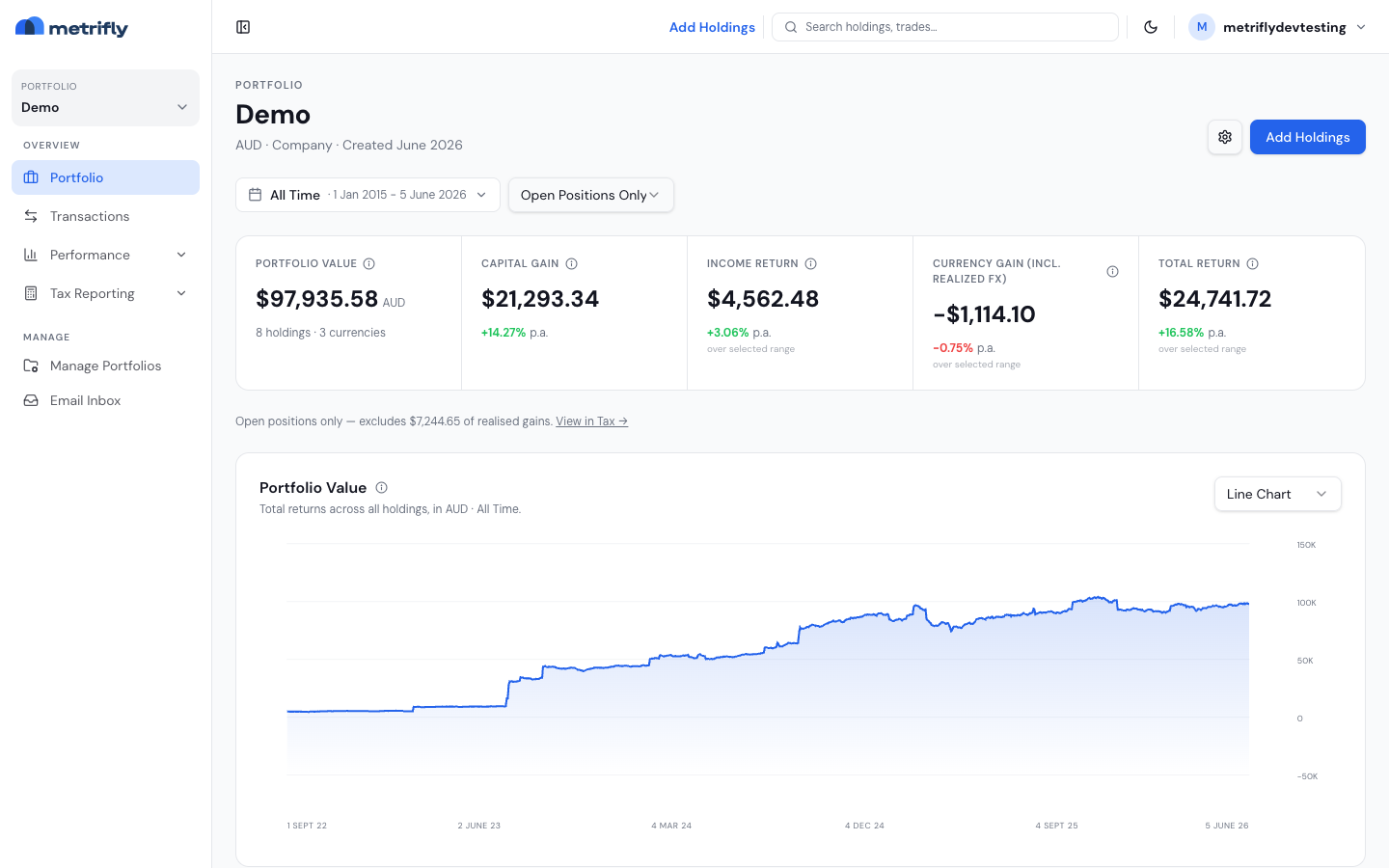Image resolution: width=1389 pixels, height=868 pixels.
Task: Click the Metrifly logo
Action: (71, 27)
